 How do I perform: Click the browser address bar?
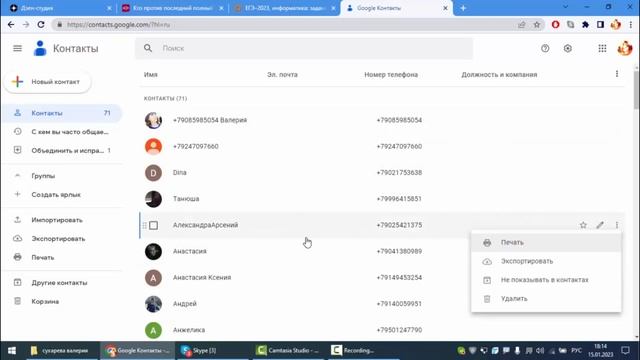point(286,24)
